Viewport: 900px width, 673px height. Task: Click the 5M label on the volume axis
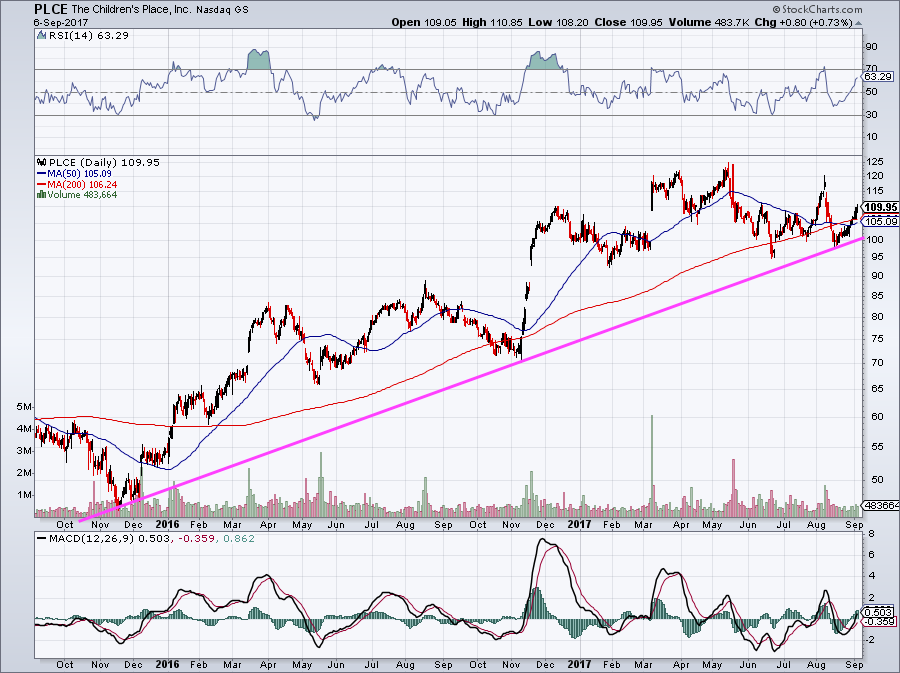click(24, 407)
